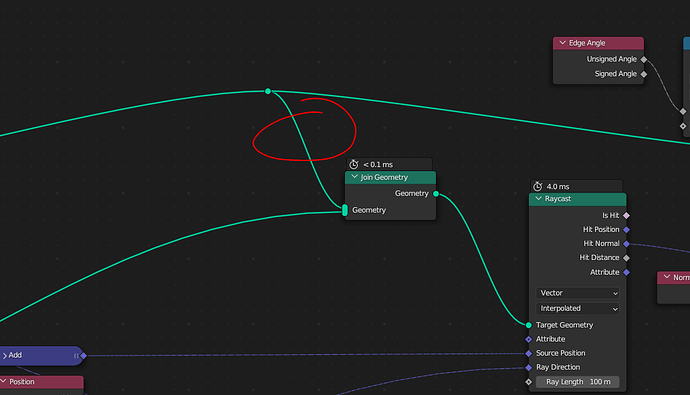
Task: Click the Join Geometry timing clock icon
Action: [x=354, y=164]
